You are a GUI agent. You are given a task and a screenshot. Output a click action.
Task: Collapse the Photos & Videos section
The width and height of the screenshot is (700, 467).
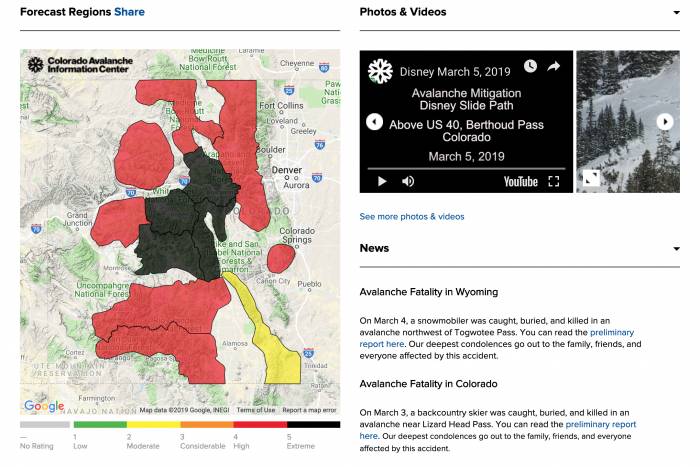[676, 13]
